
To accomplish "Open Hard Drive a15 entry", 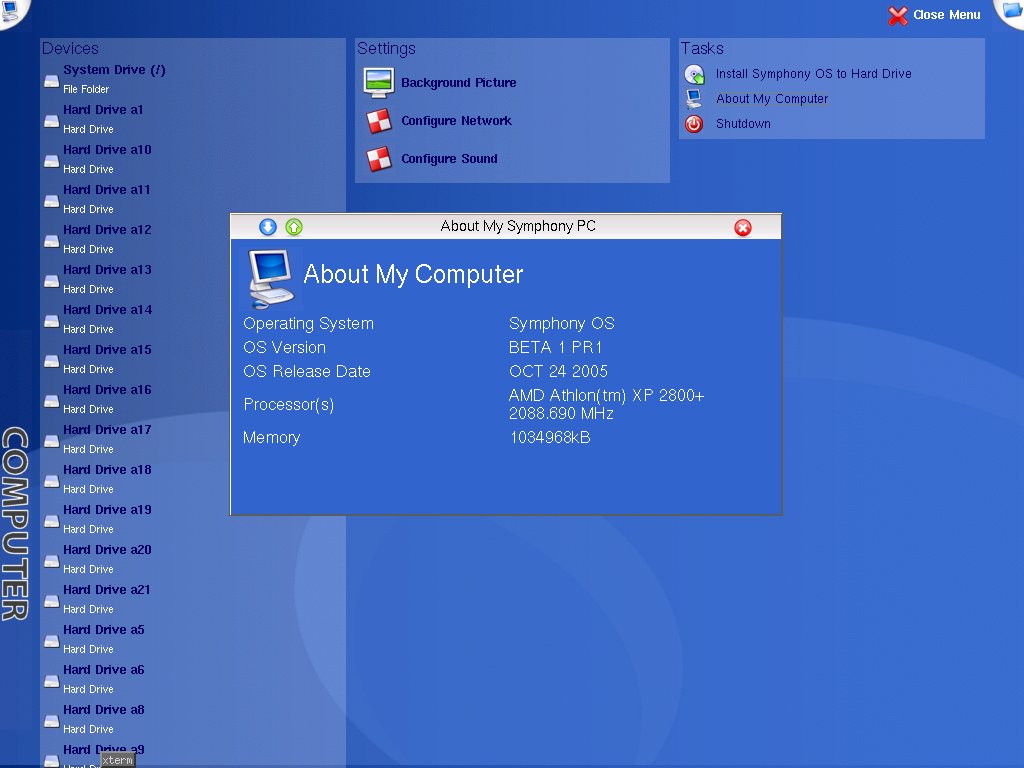I will coord(107,349).
